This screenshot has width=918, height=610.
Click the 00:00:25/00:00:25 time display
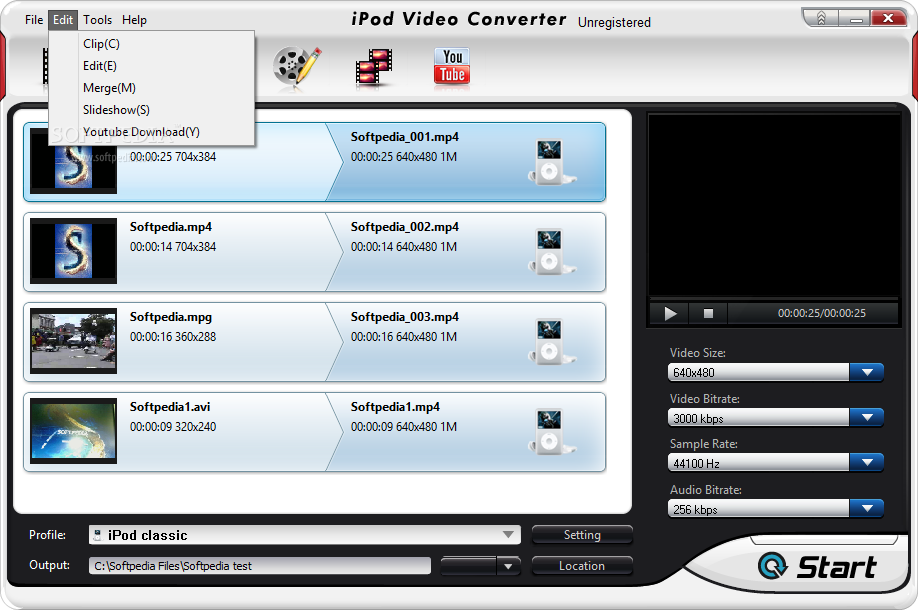(x=821, y=313)
